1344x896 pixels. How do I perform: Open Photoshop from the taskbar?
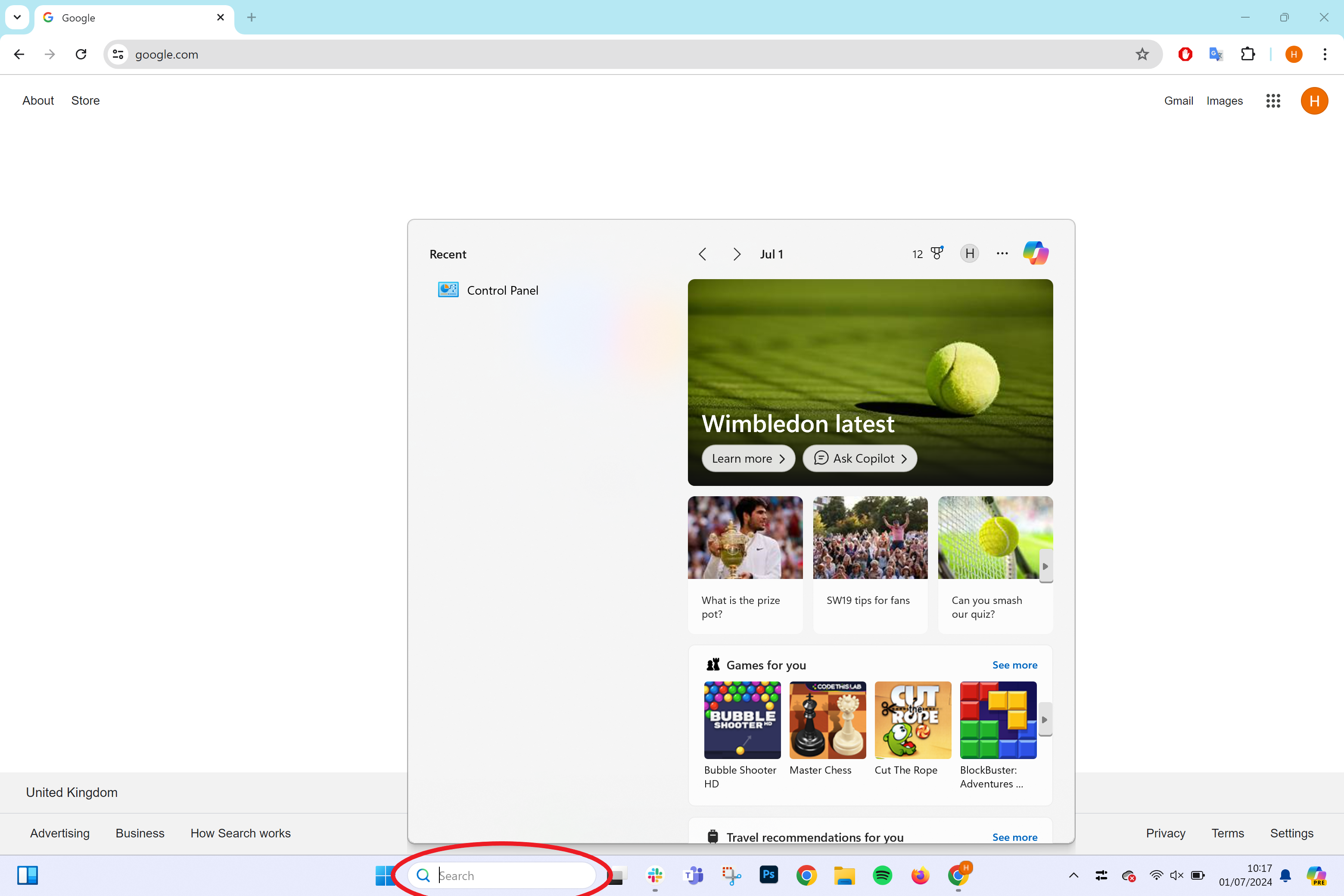coord(768,875)
